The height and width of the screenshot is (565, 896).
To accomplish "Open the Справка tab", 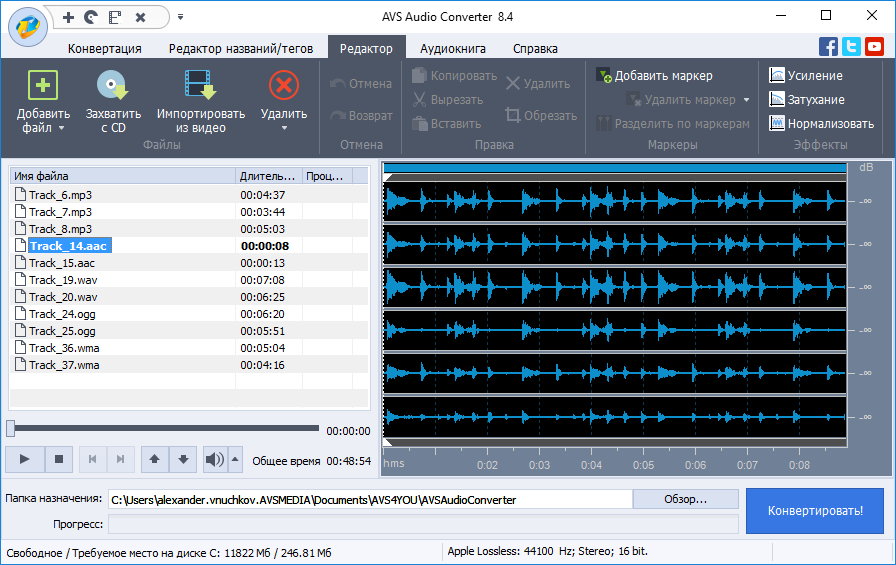I will [535, 49].
